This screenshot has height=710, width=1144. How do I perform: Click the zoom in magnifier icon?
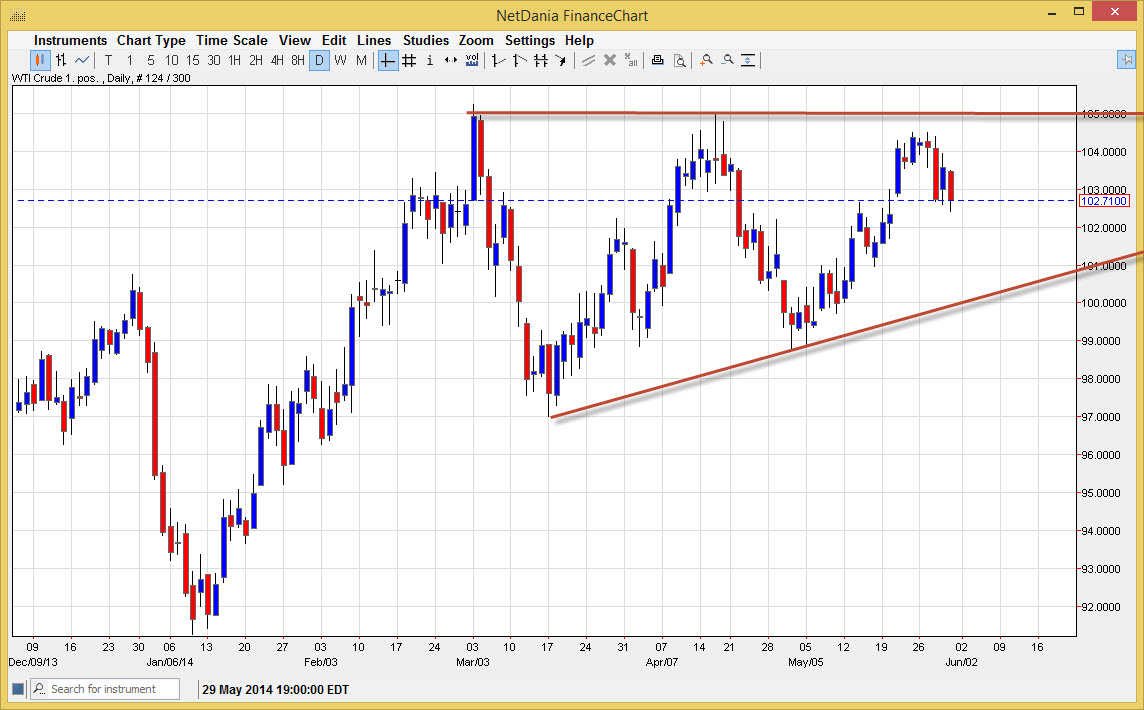pos(707,60)
